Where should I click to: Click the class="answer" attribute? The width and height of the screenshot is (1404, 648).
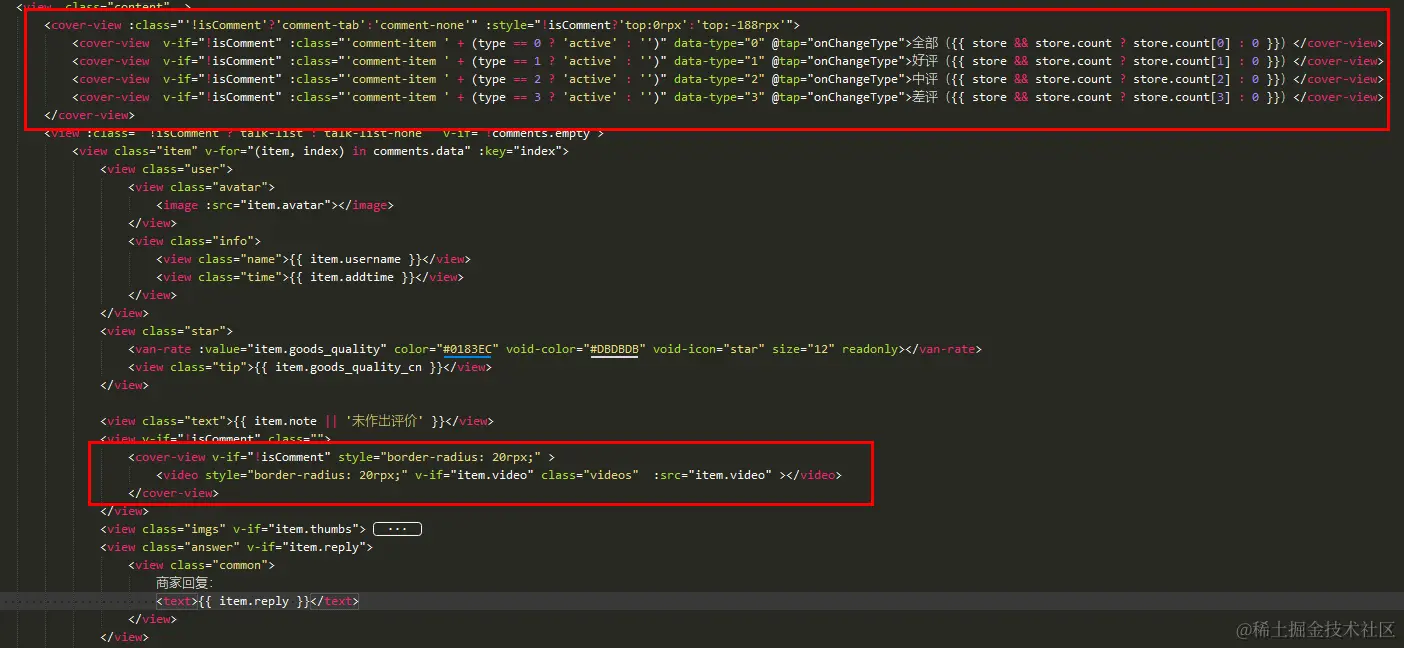(191, 547)
